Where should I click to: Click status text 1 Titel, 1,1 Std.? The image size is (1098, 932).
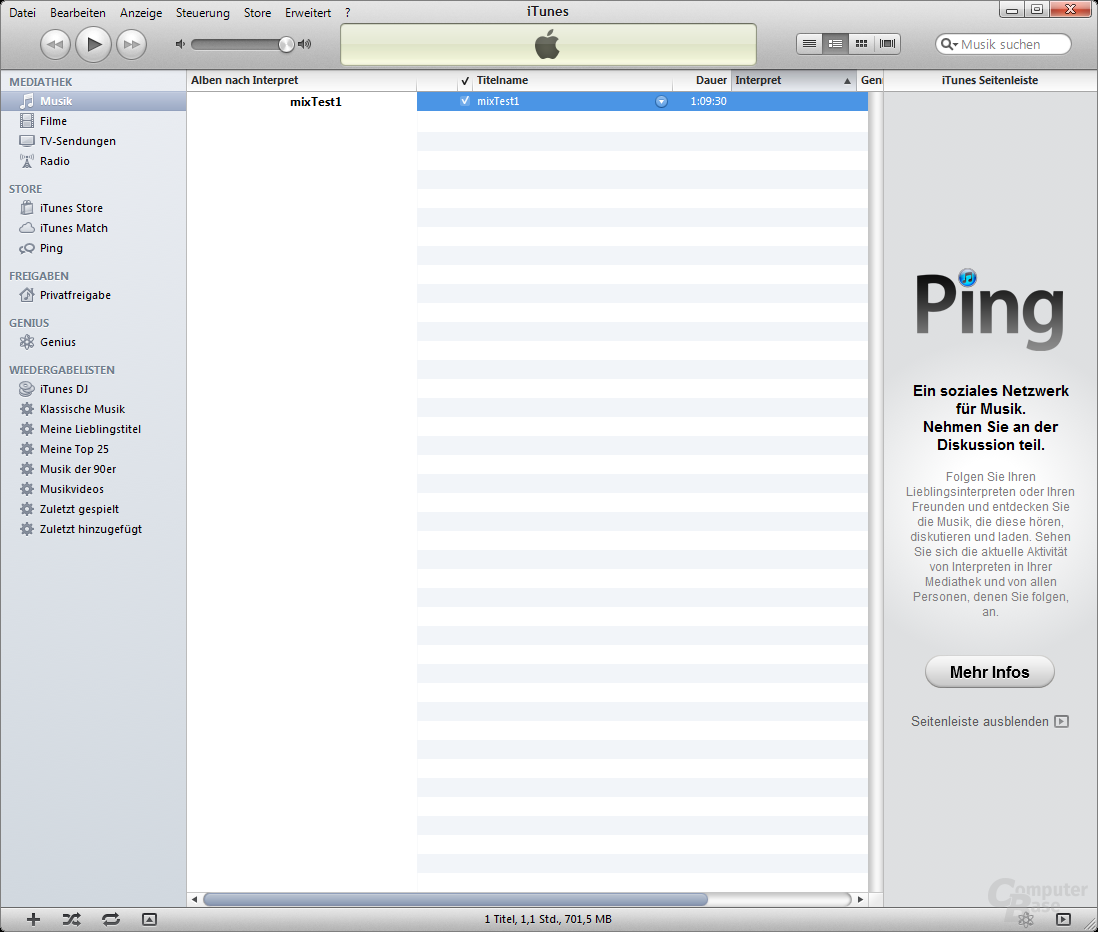pos(548,919)
